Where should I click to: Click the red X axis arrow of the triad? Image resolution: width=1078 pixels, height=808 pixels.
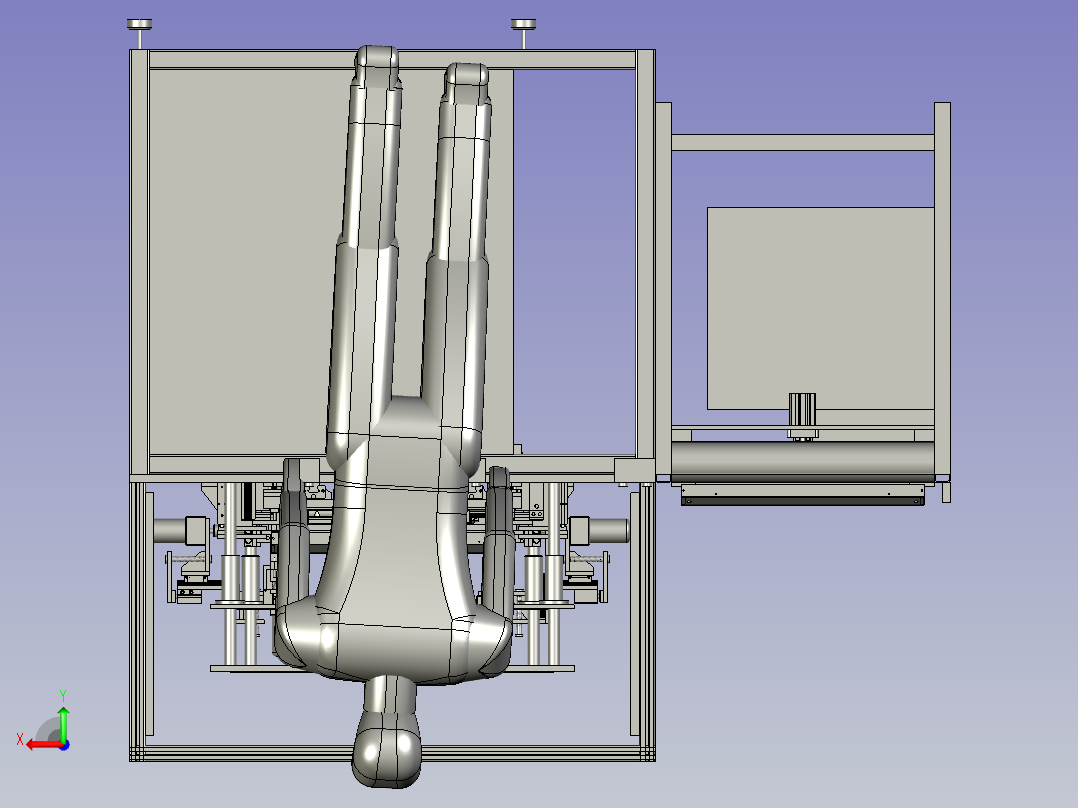coord(44,745)
